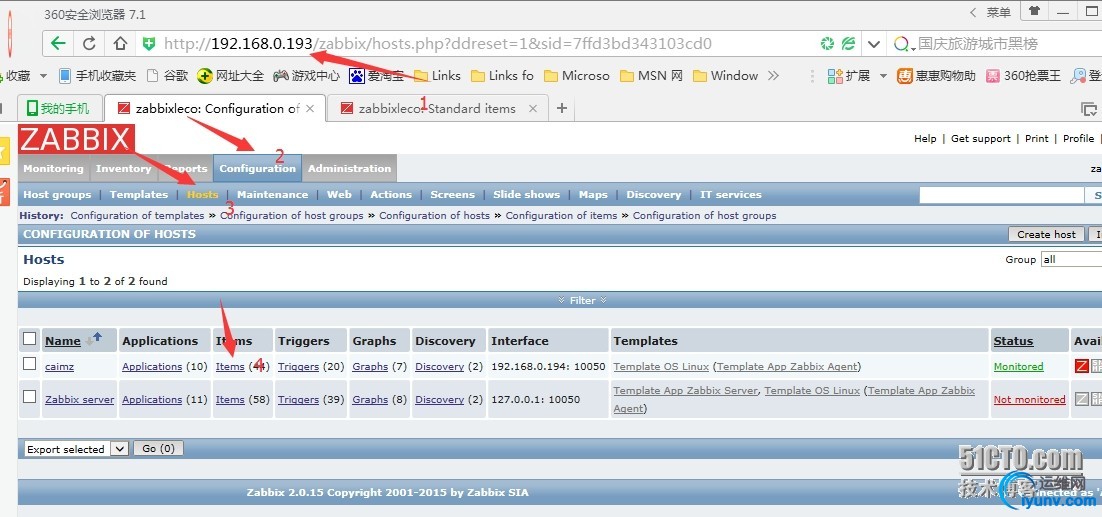Image resolution: width=1102 pixels, height=517 pixels.
Task: Click the browser back arrow button
Action: click(58, 44)
